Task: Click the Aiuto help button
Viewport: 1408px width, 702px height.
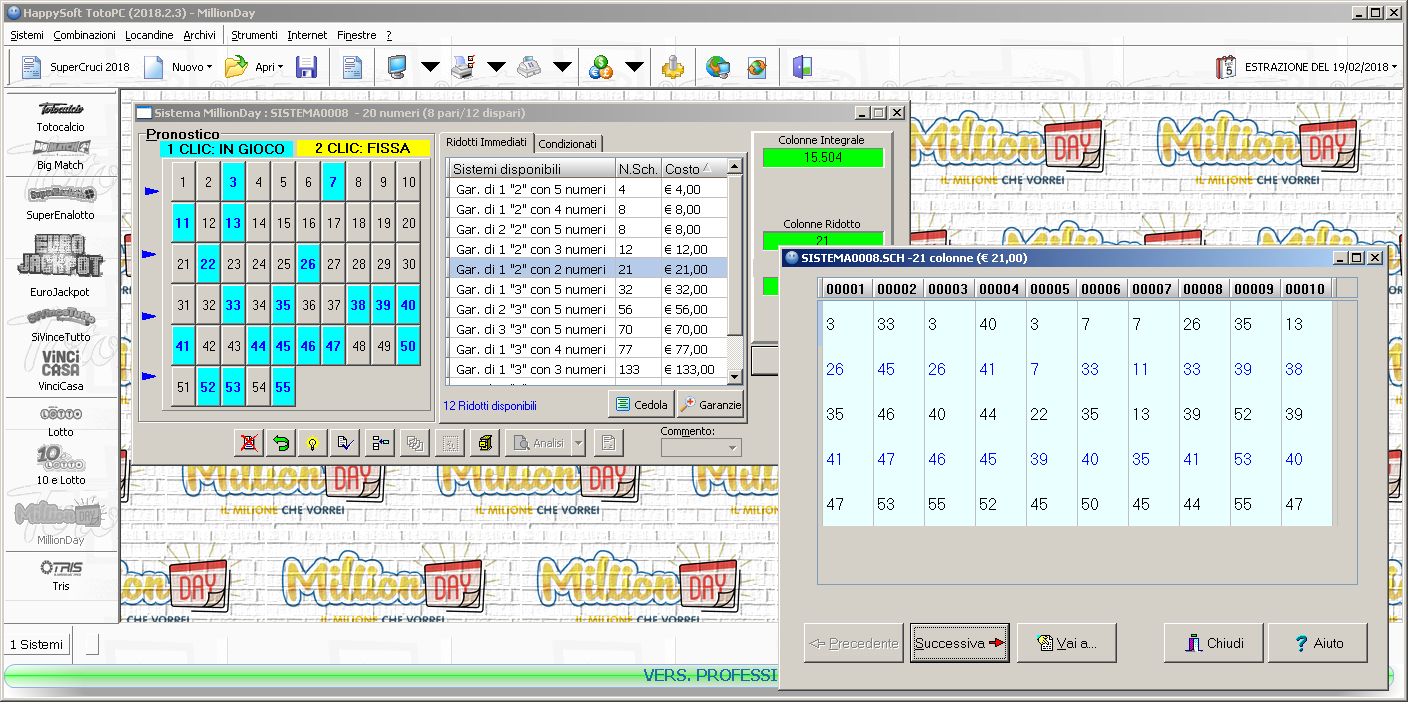Action: pos(1318,643)
